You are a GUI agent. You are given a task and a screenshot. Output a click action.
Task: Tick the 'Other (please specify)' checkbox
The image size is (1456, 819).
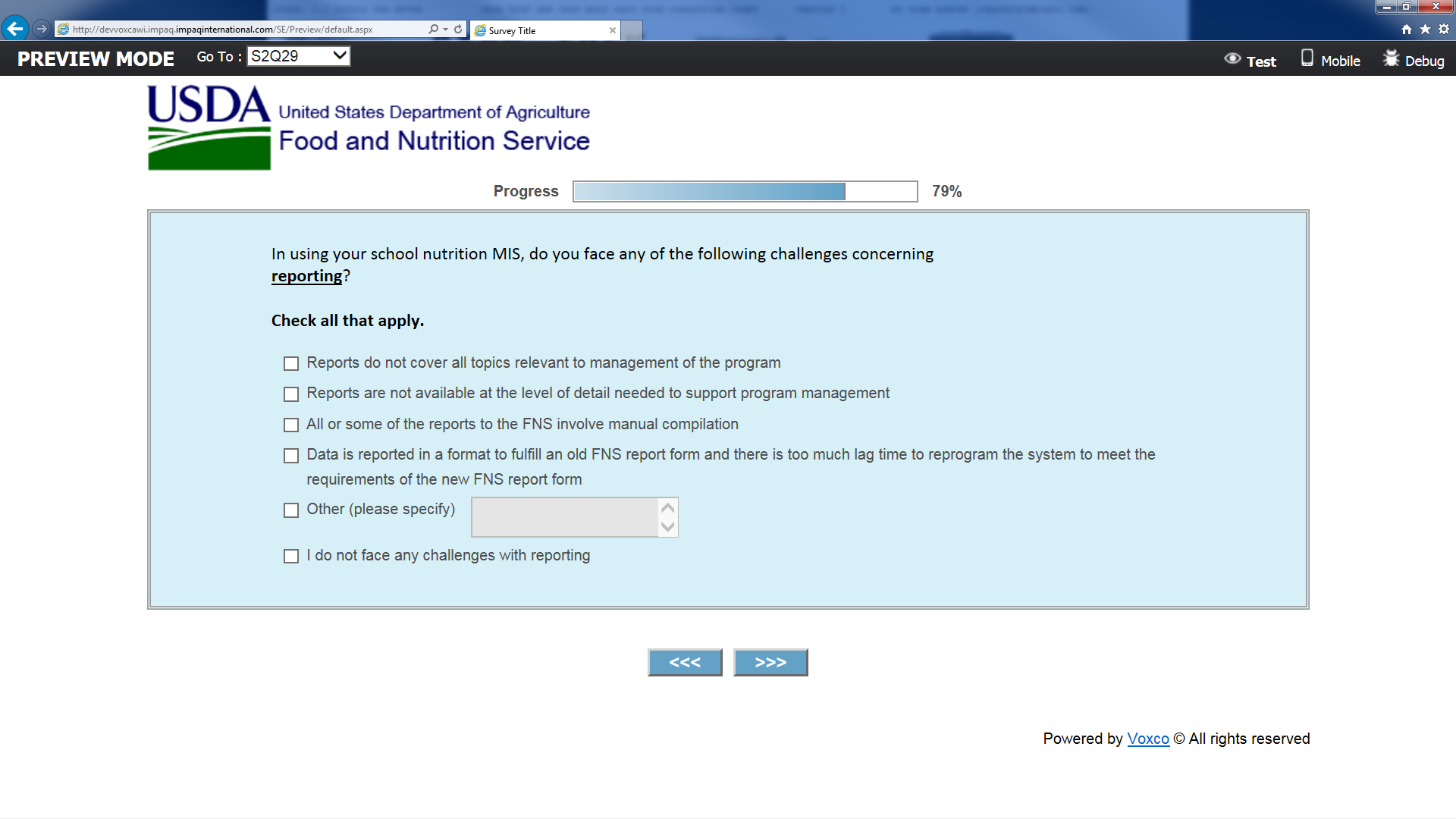click(291, 510)
